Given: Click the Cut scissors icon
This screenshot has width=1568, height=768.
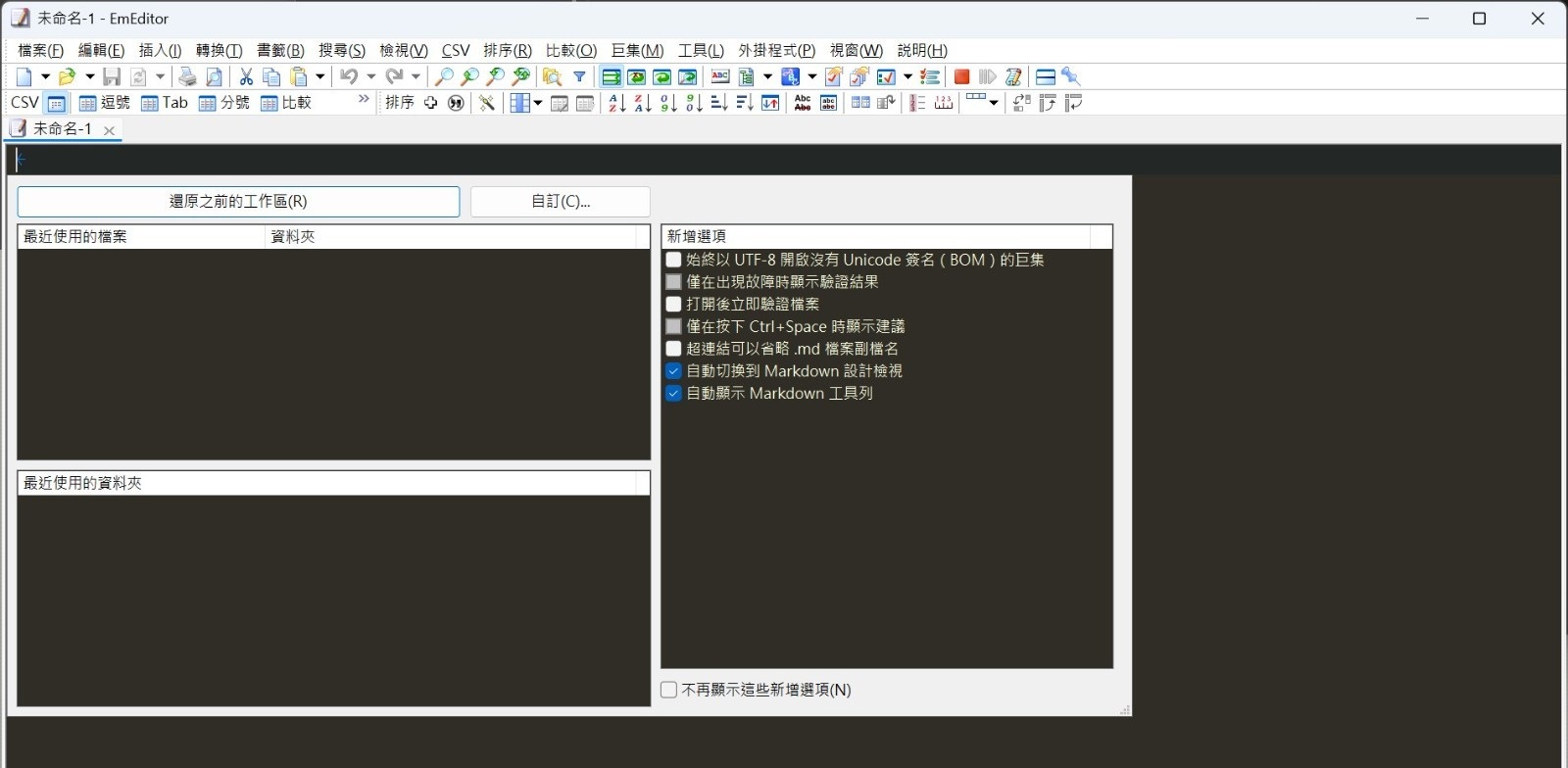Looking at the screenshot, I should click(x=246, y=76).
